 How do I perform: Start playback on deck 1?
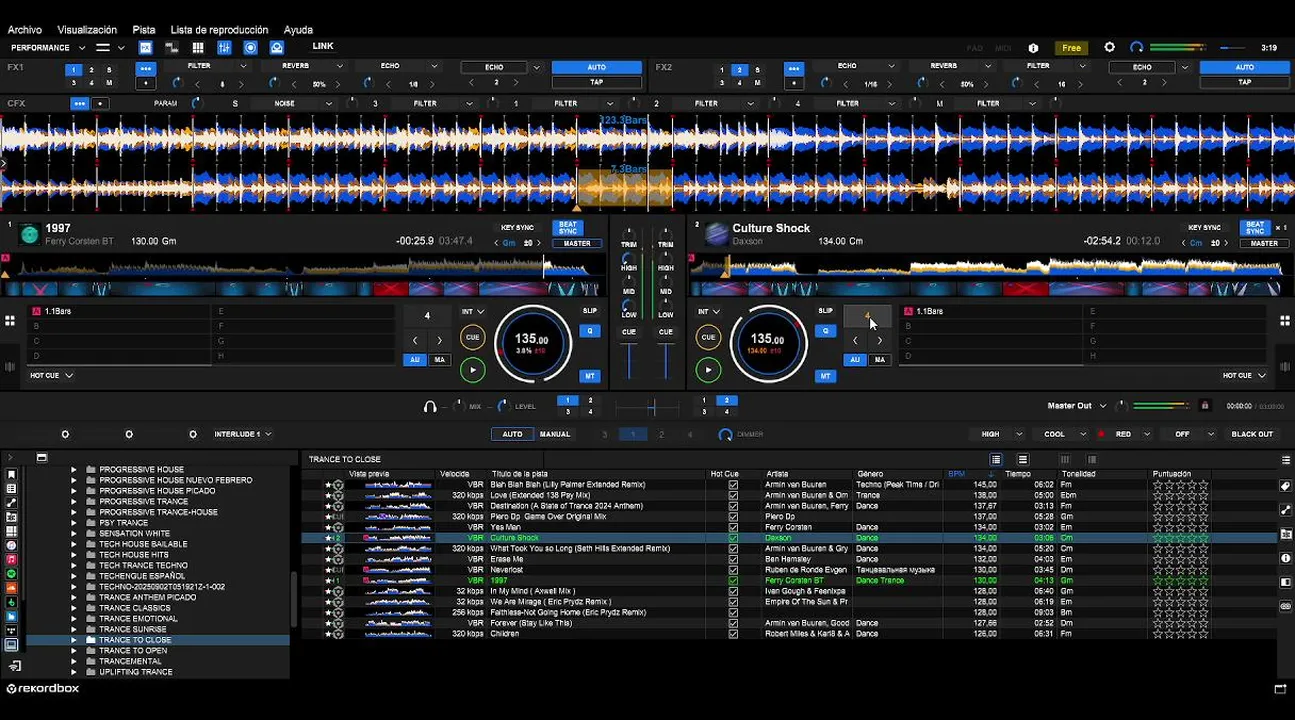[472, 370]
